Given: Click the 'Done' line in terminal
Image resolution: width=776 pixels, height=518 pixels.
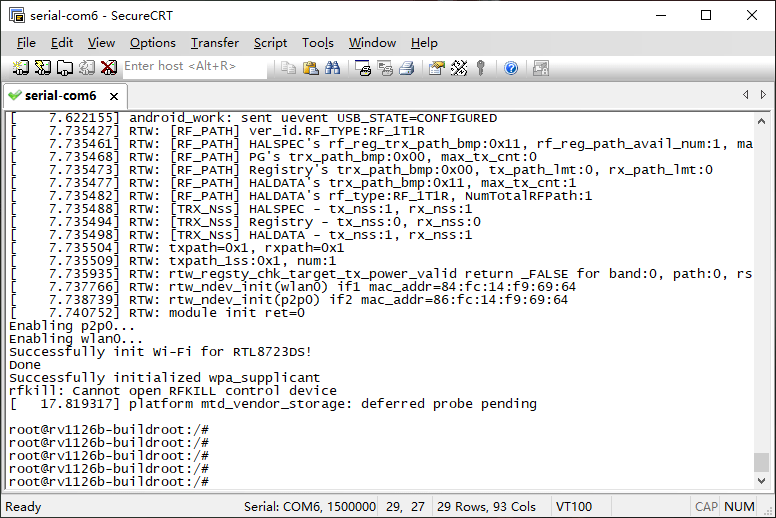Looking at the screenshot, I should pyautogui.click(x=25, y=365).
